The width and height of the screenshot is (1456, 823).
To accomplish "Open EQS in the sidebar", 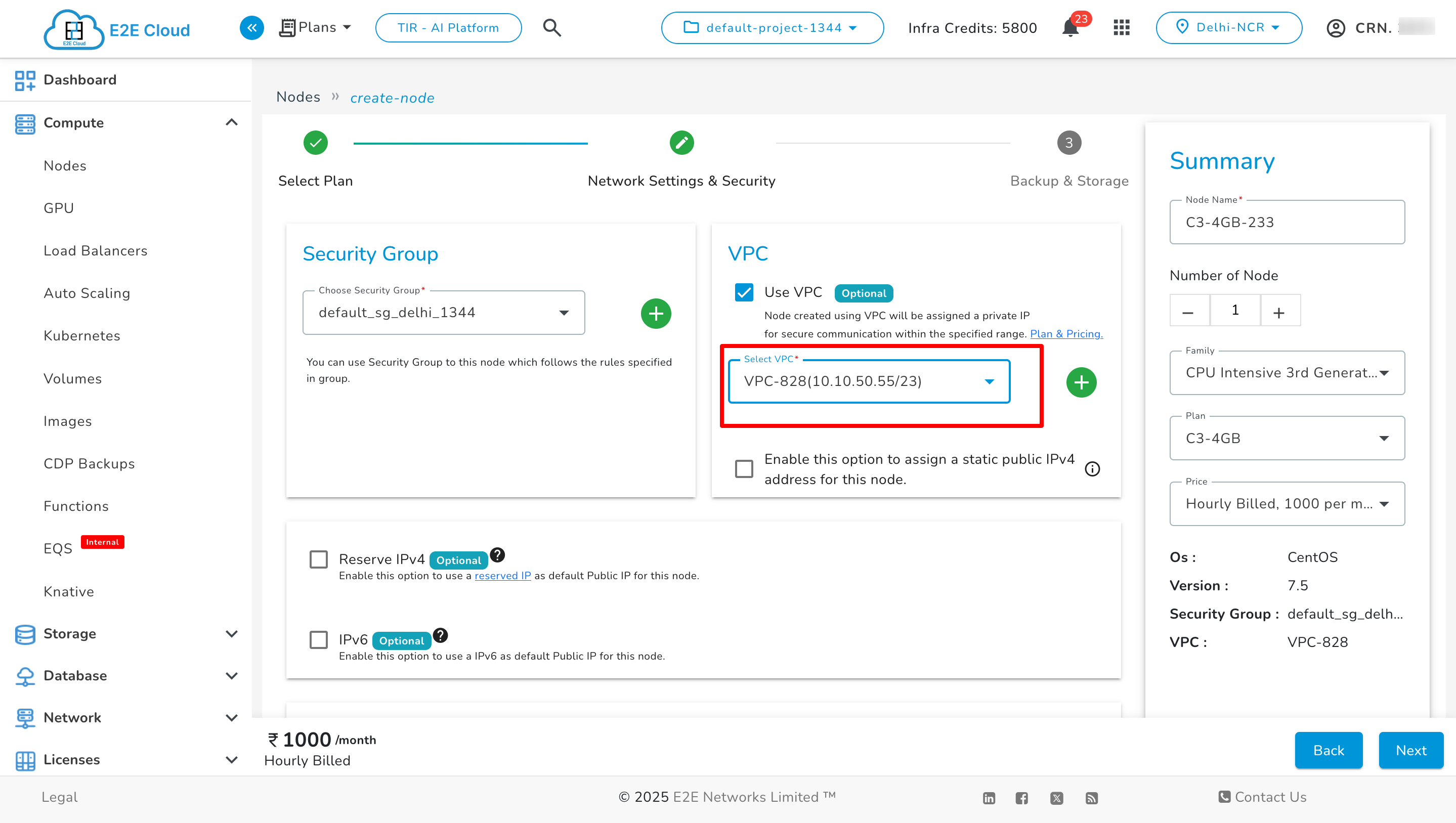I will [58, 549].
